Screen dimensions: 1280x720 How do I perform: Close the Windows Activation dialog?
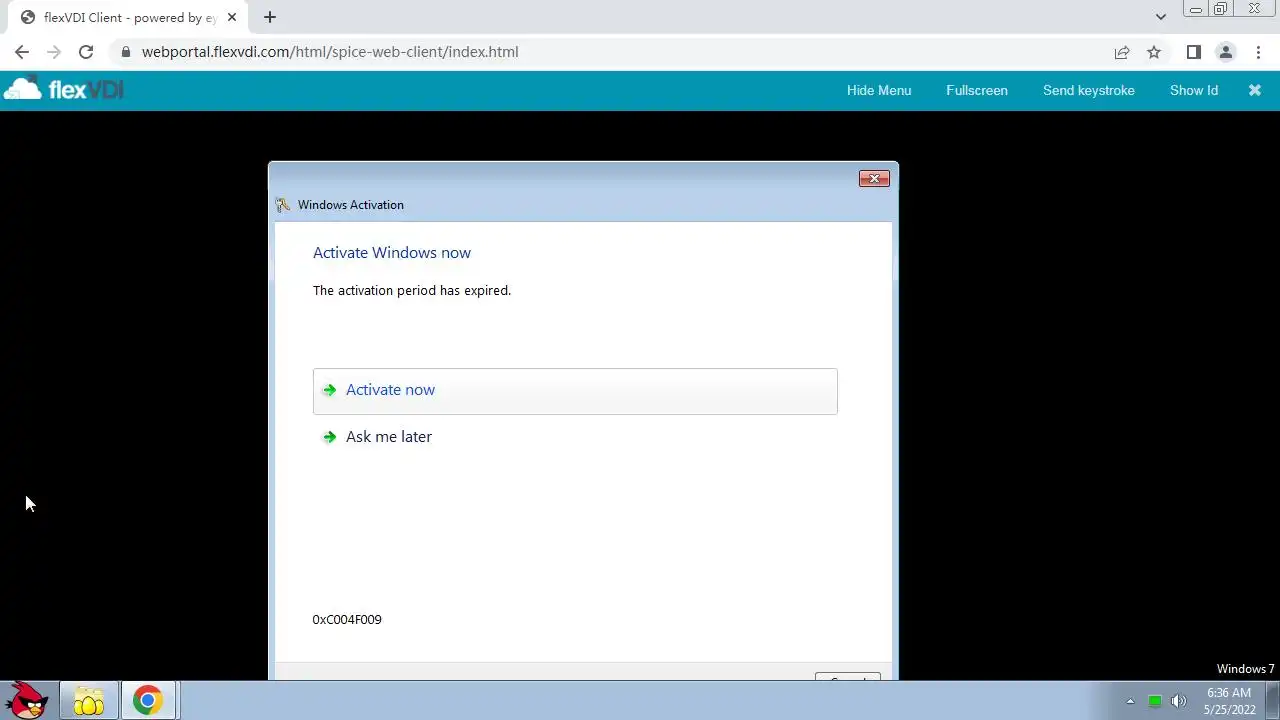point(874,178)
